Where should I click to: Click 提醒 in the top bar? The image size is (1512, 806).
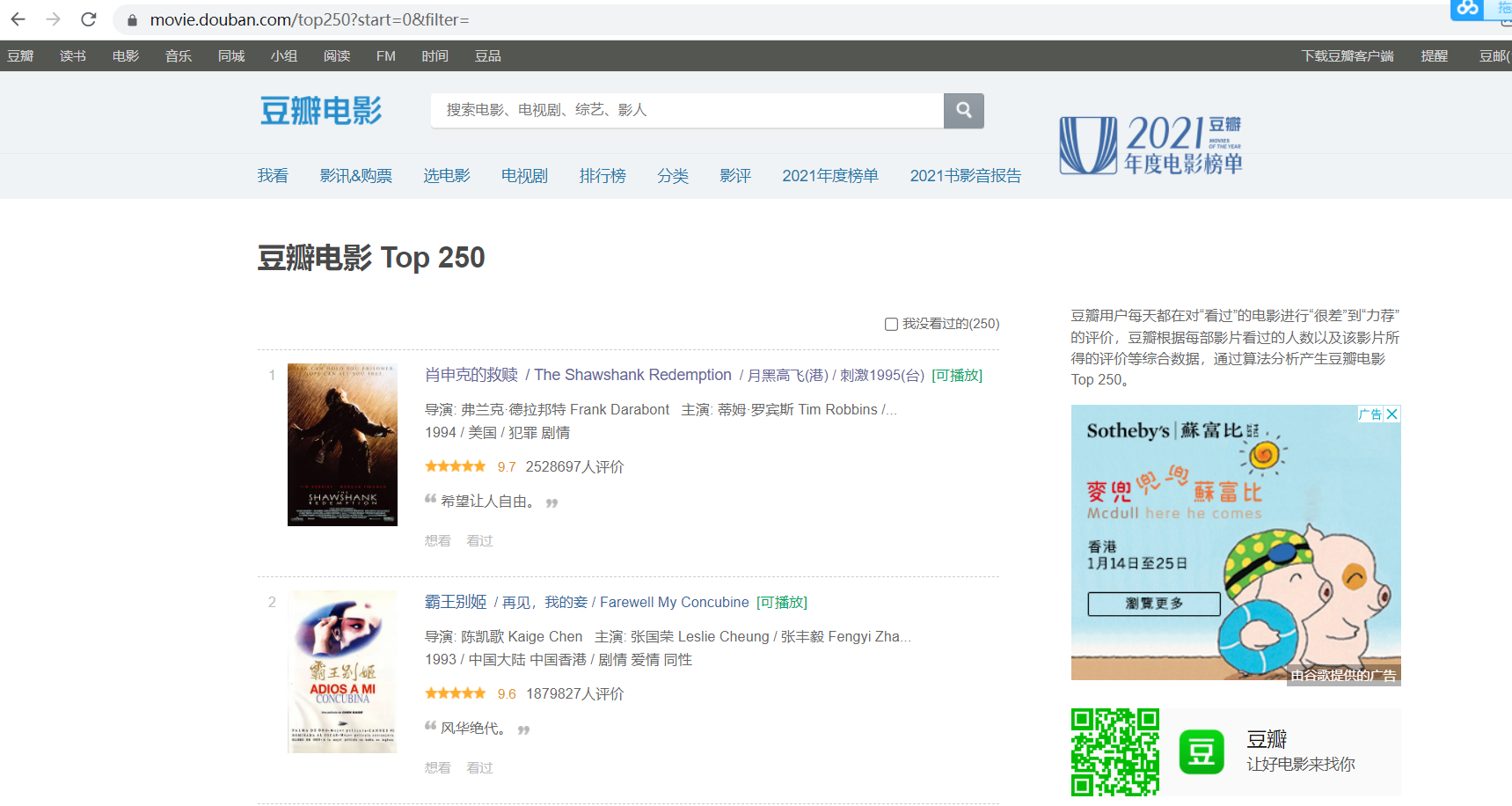1435,56
